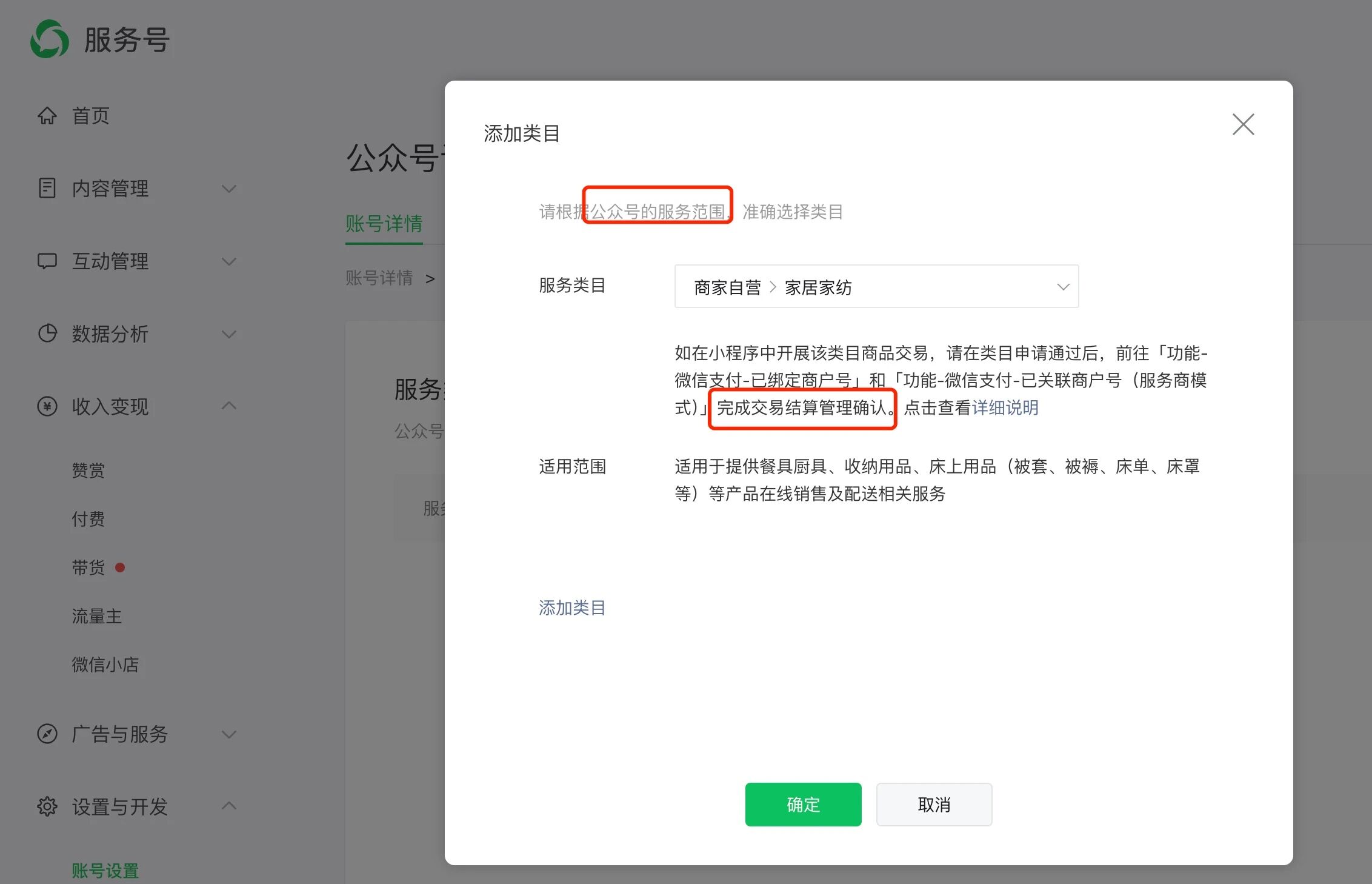
Task: Open the 服务类目 category dropdown
Action: tap(876, 286)
